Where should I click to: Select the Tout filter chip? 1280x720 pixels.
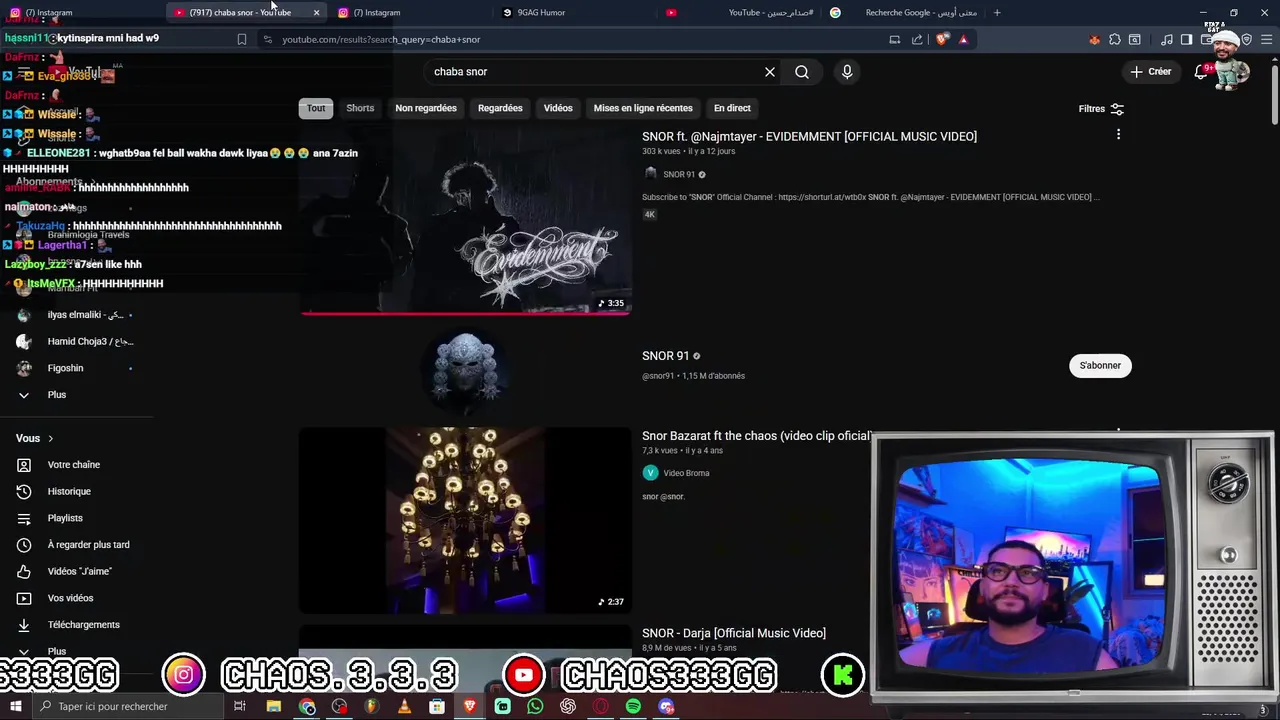(x=316, y=108)
